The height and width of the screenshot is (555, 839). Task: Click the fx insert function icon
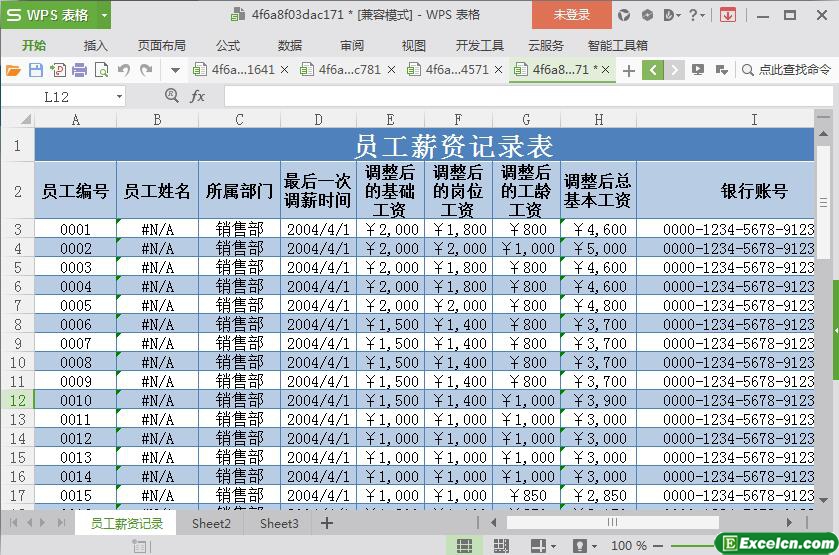(198, 96)
